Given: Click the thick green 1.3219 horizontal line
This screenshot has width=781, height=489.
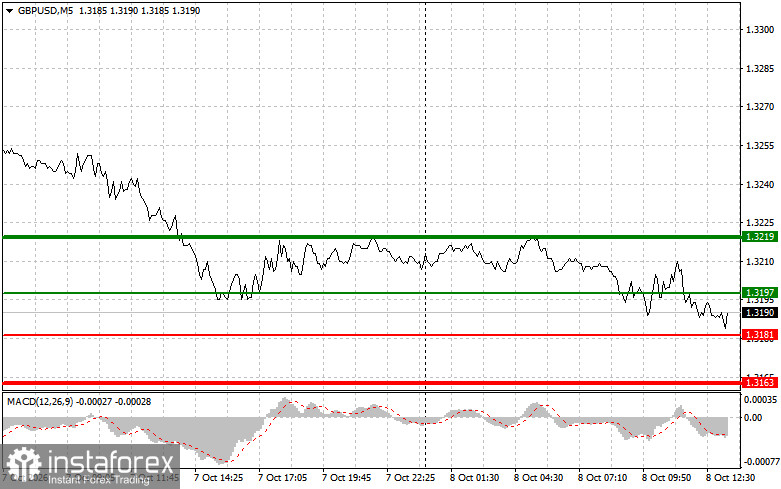Looking at the screenshot, I should (x=372, y=237).
